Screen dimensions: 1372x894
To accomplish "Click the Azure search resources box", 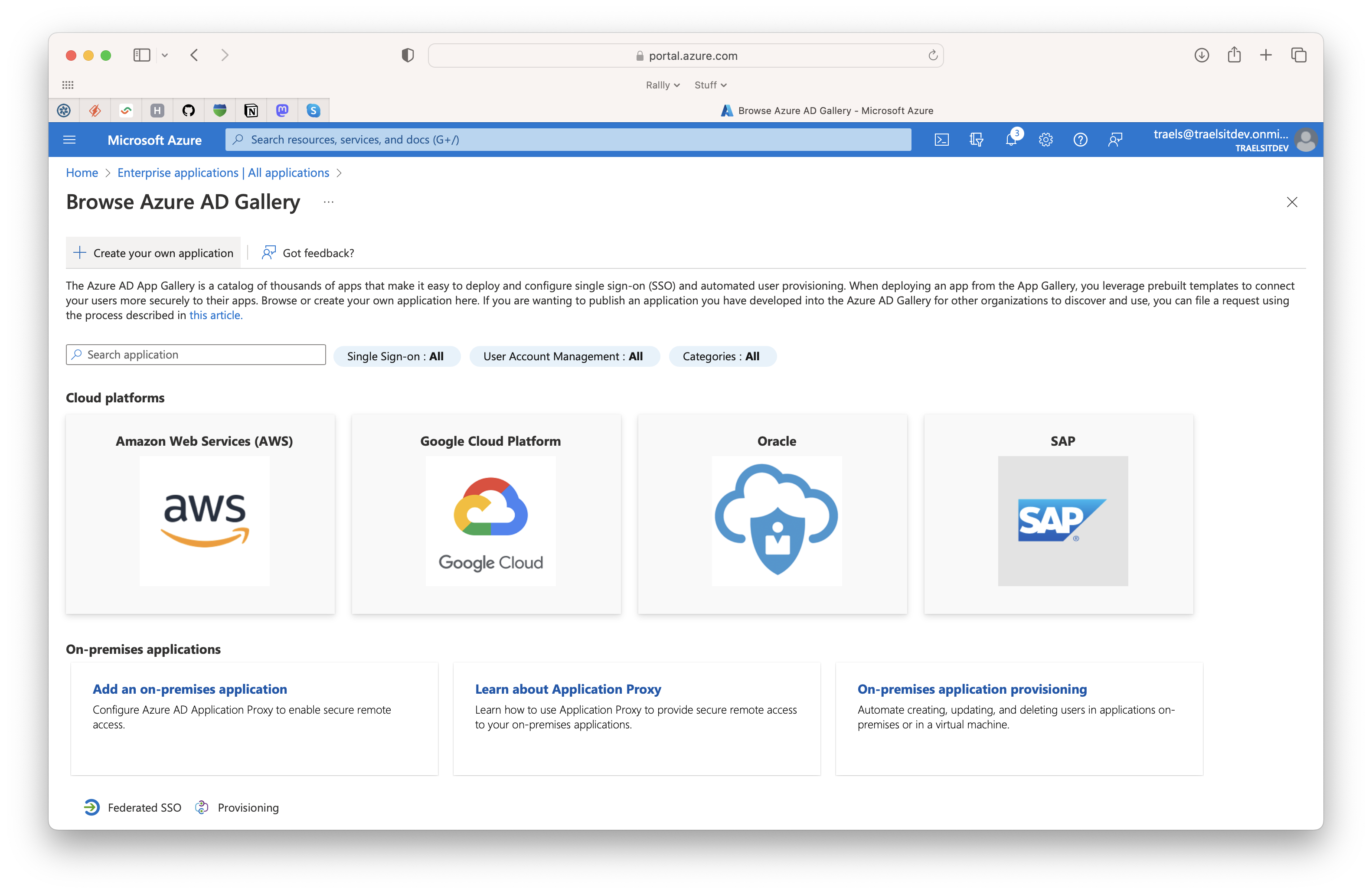I will pos(568,140).
